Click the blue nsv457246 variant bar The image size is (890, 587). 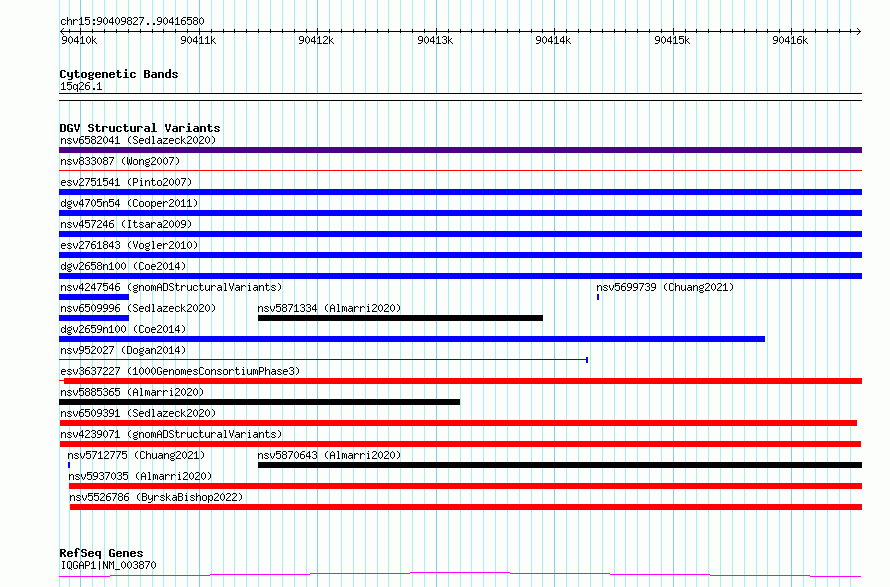click(460, 234)
